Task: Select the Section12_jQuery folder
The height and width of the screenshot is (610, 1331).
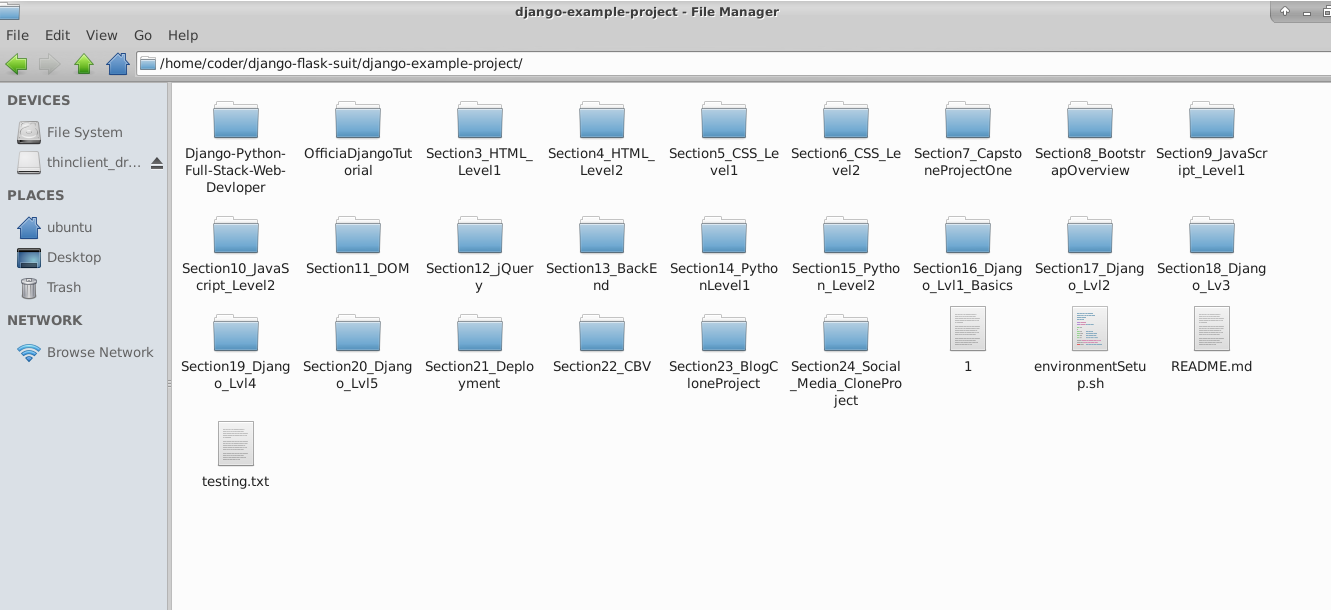Action: (480, 254)
